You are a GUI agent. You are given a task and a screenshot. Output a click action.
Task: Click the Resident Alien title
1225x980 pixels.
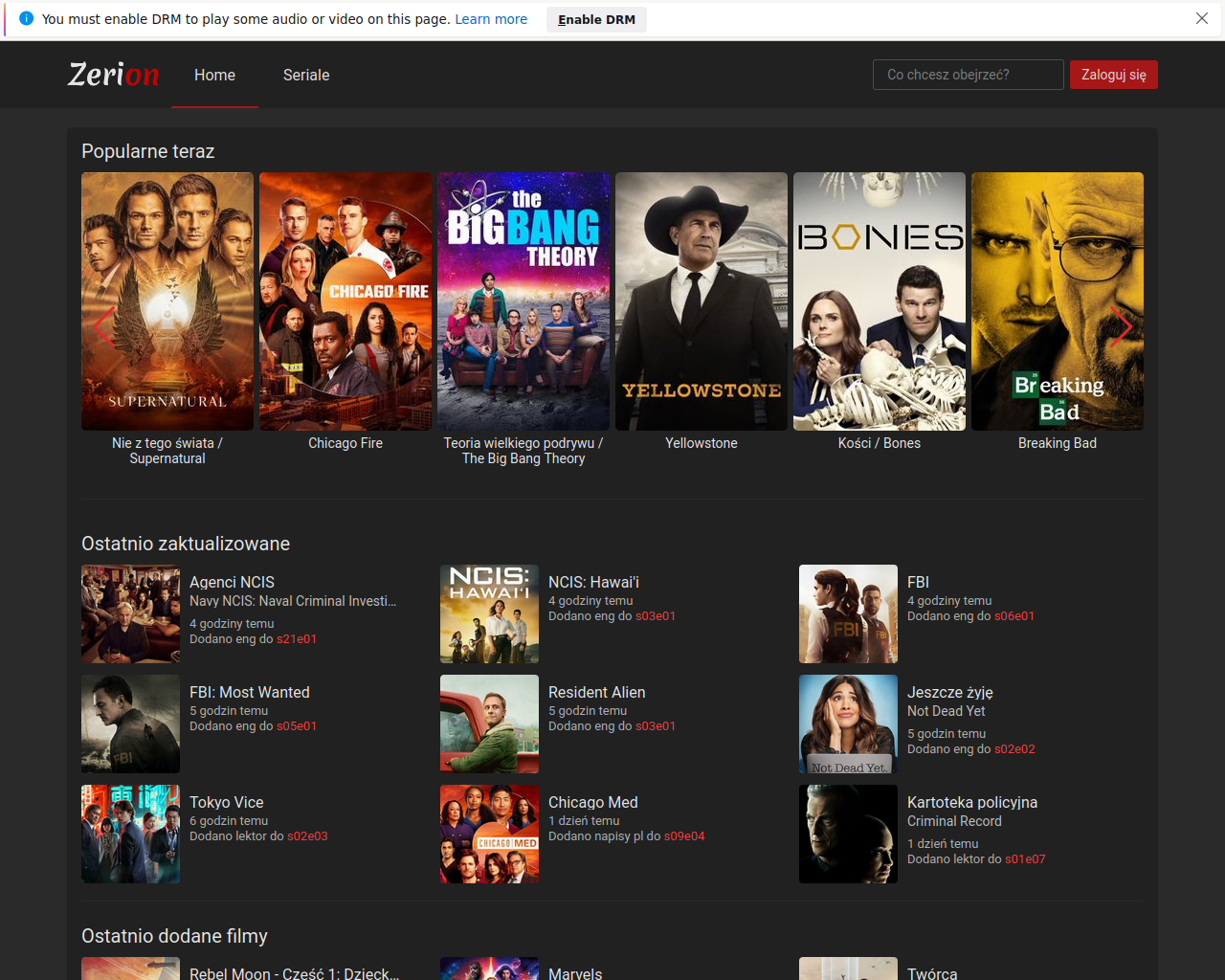(596, 692)
